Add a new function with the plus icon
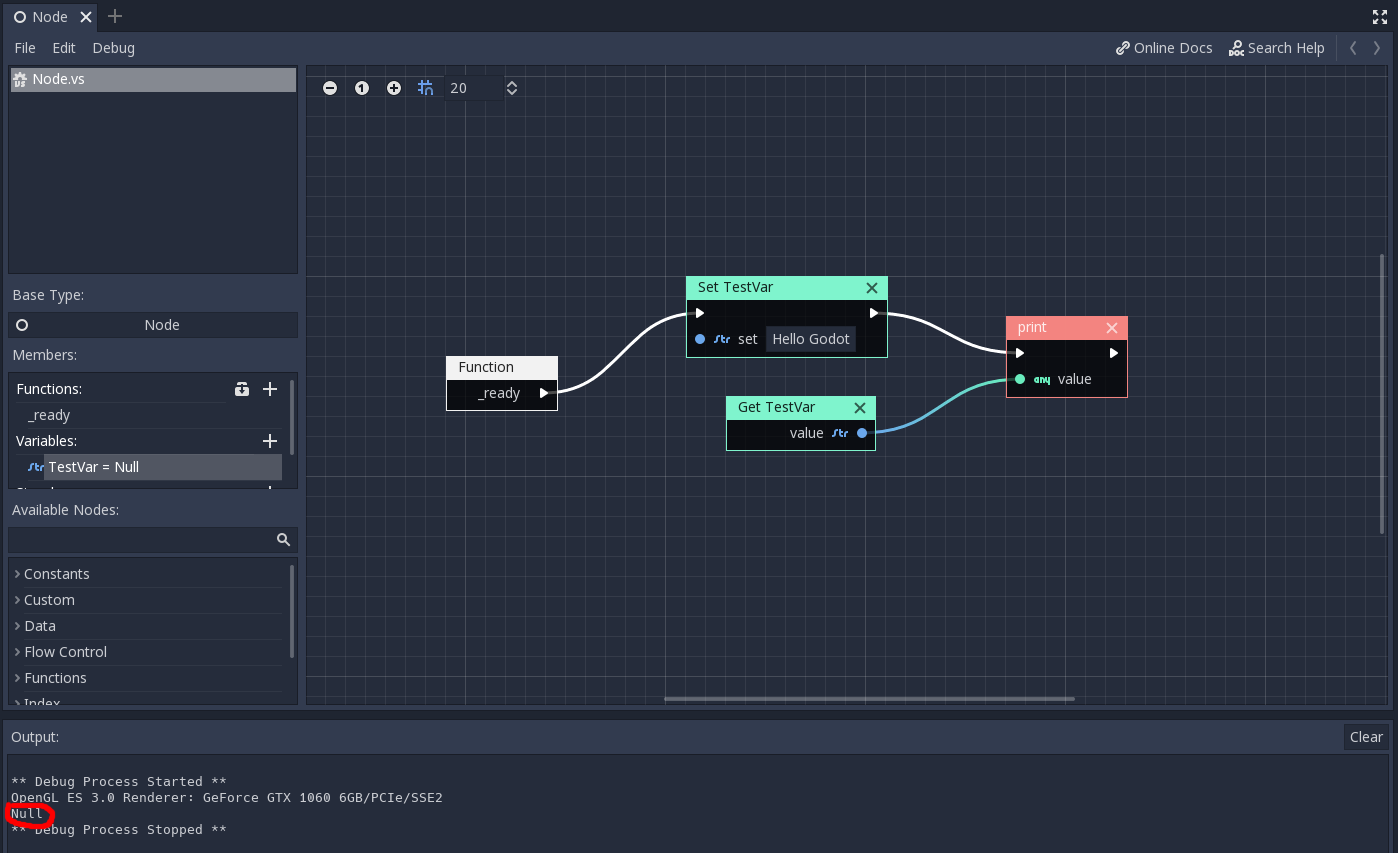Image resolution: width=1398 pixels, height=853 pixels. (269, 389)
